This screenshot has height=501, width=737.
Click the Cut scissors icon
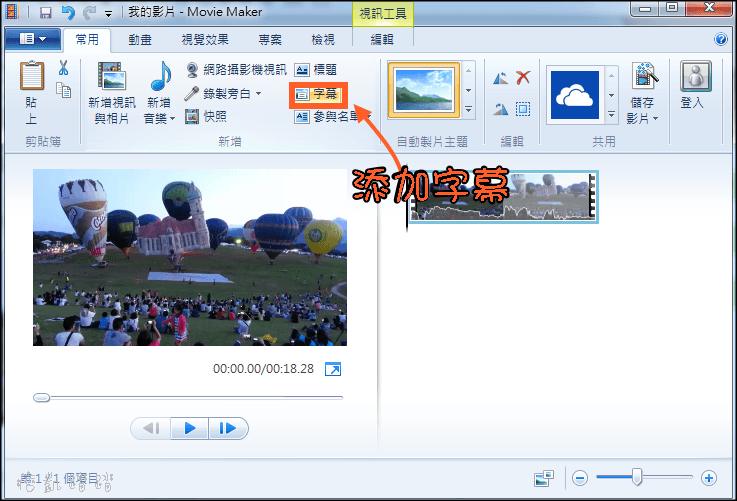pos(63,68)
